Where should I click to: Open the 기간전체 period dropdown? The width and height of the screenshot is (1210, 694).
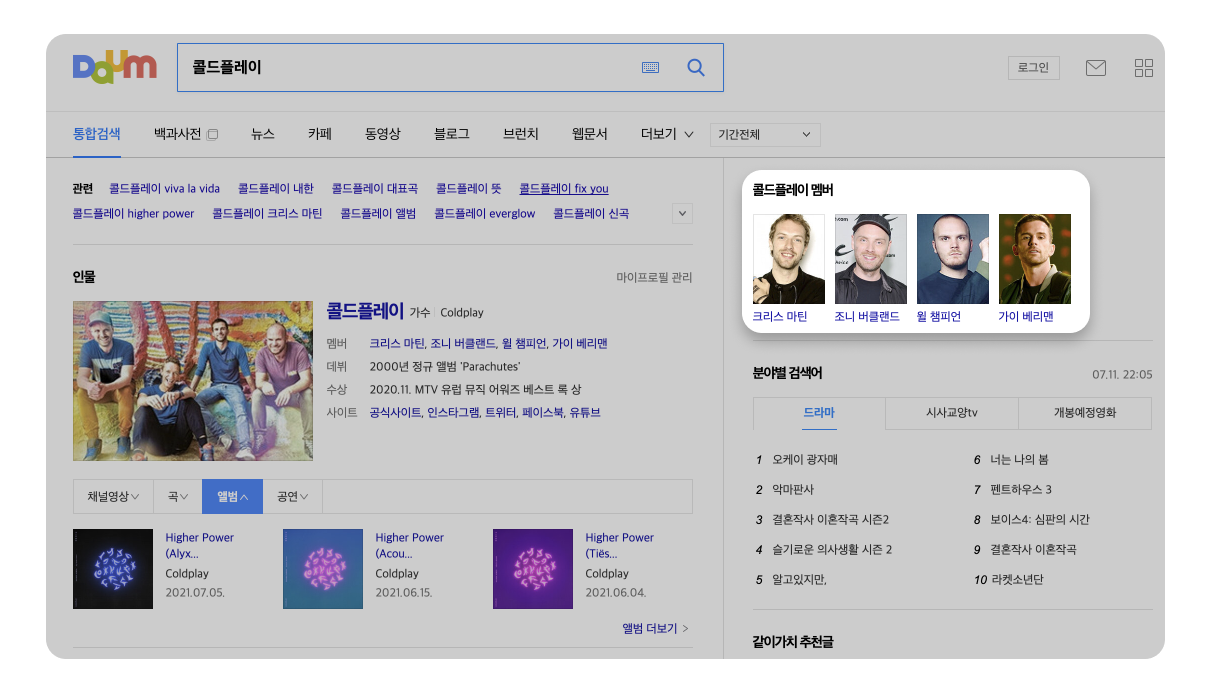(765, 134)
